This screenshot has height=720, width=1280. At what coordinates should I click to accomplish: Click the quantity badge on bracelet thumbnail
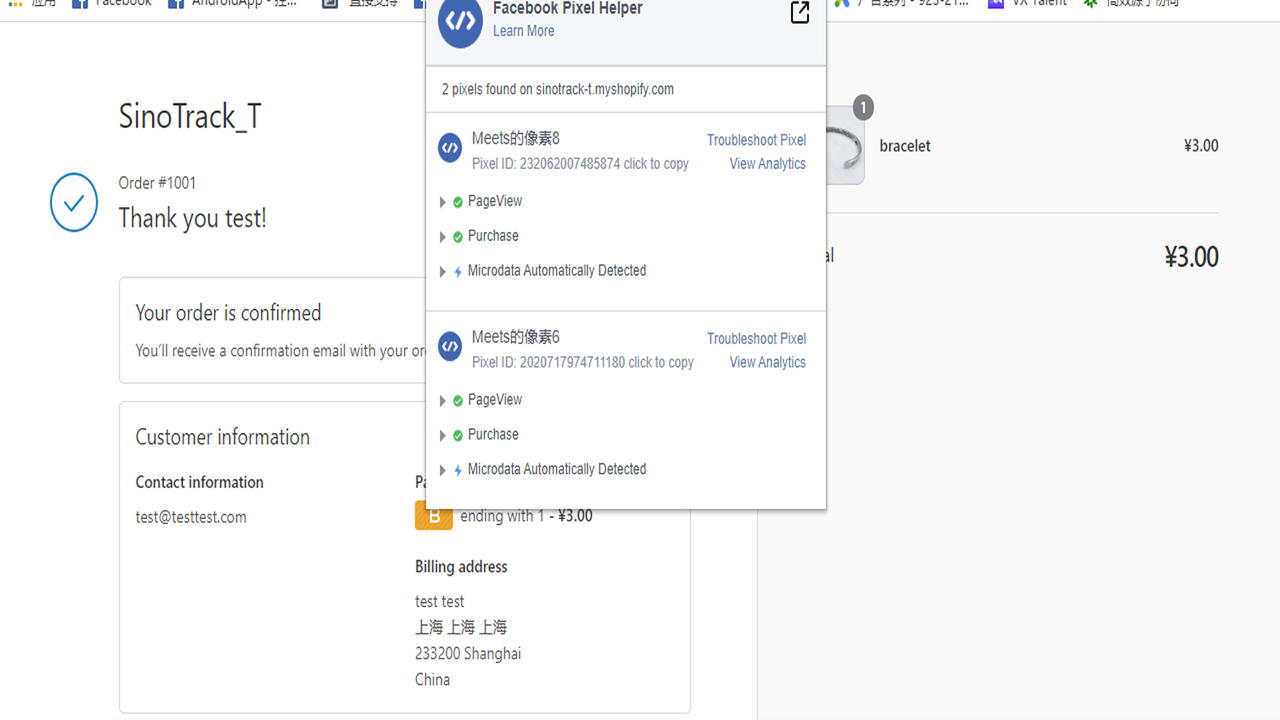point(863,107)
